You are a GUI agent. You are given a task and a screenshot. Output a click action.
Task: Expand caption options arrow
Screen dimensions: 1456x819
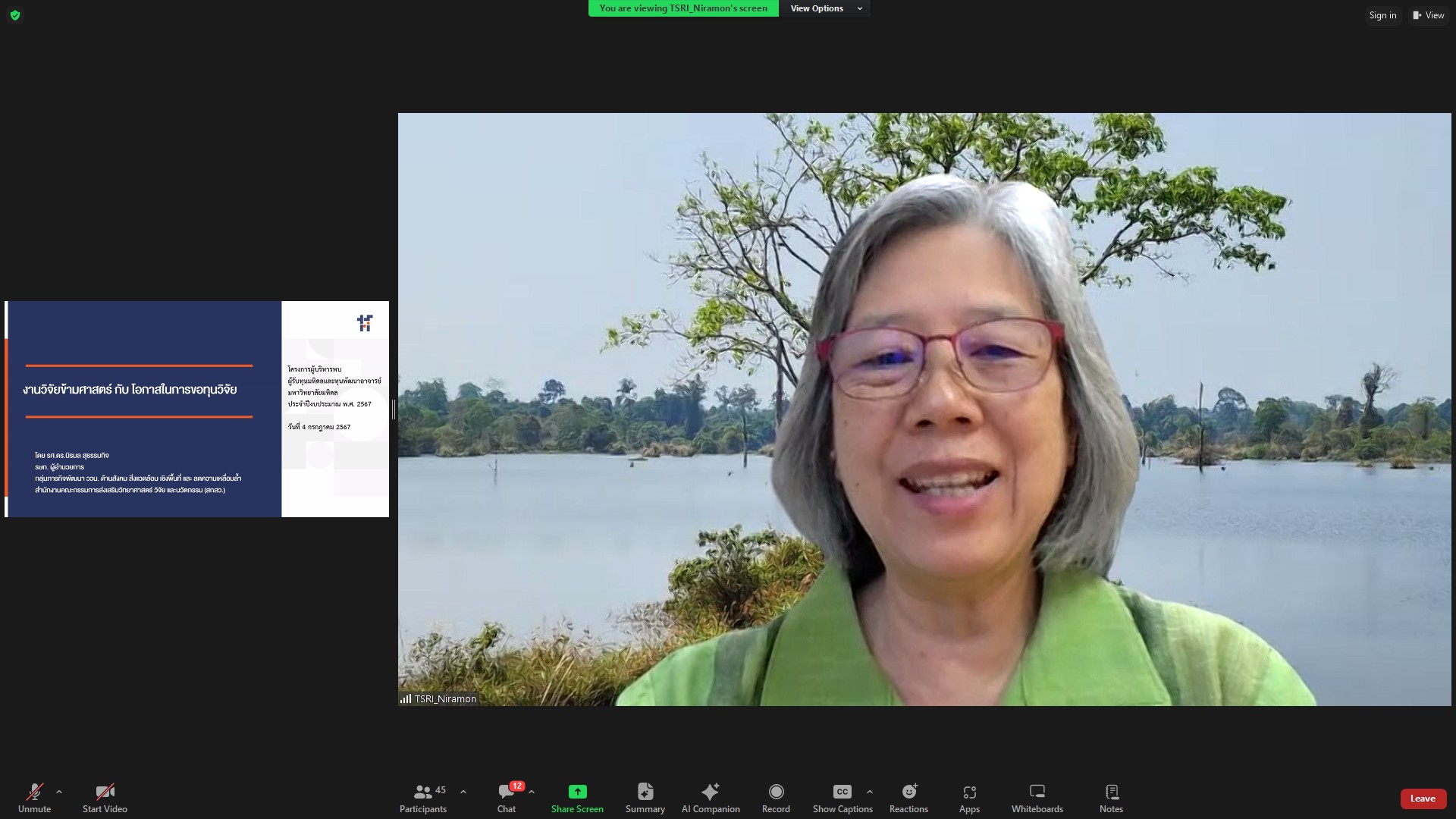(x=870, y=792)
